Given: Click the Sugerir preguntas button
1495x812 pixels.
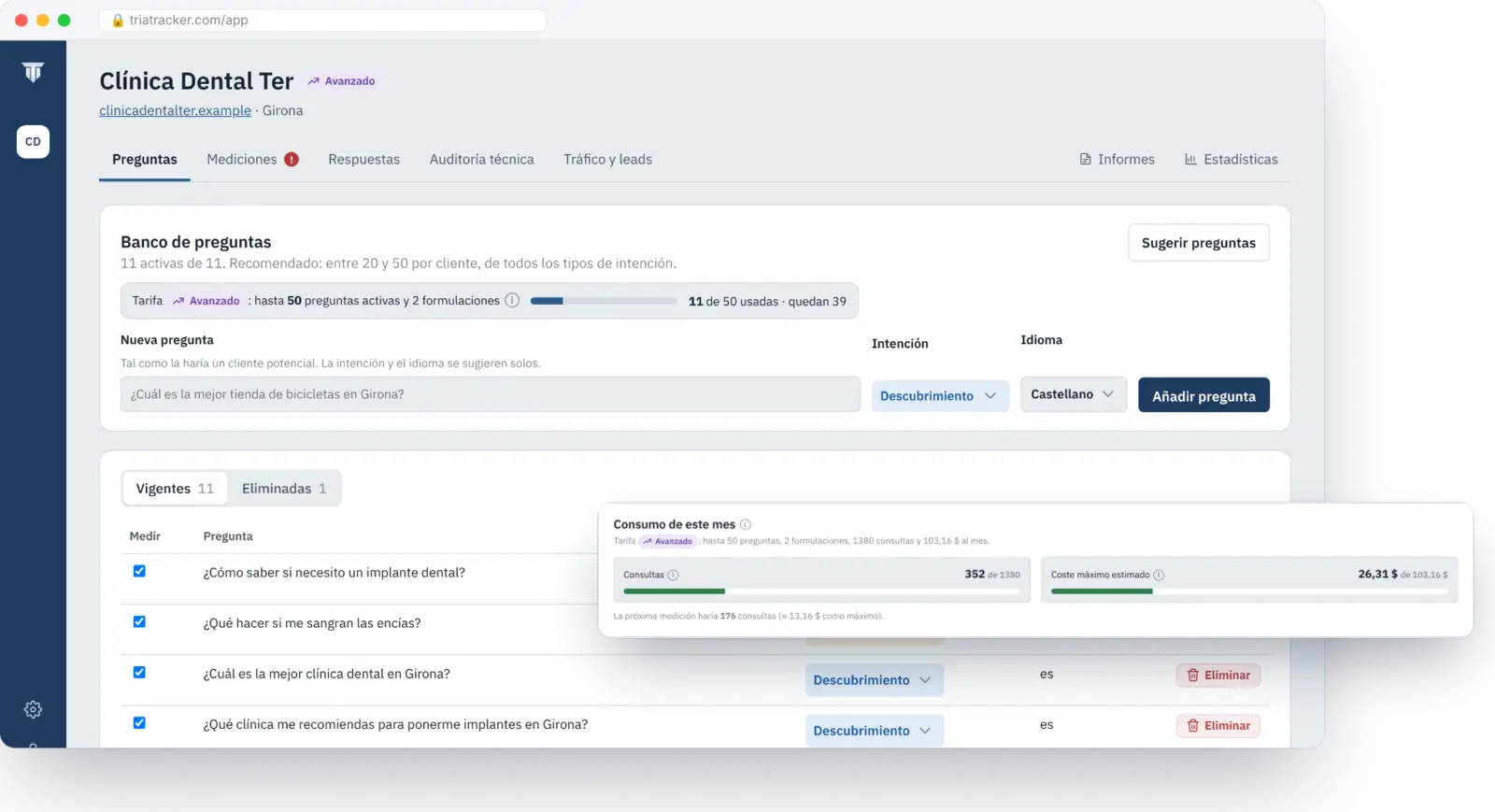Looking at the screenshot, I should pyautogui.click(x=1199, y=243).
